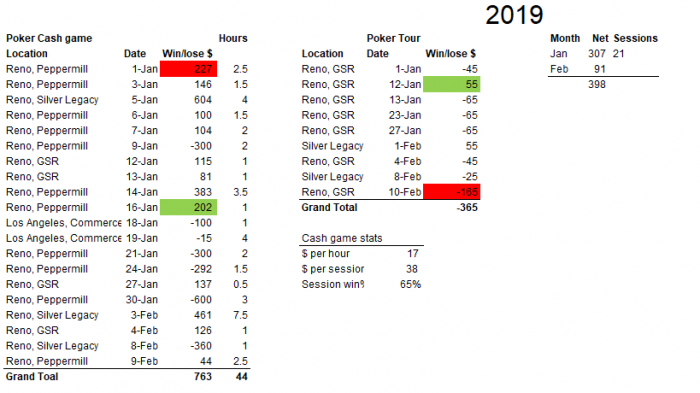This screenshot has width=700, height=393.
Task: Click the Poker Cash game header
Action: click(x=49, y=38)
